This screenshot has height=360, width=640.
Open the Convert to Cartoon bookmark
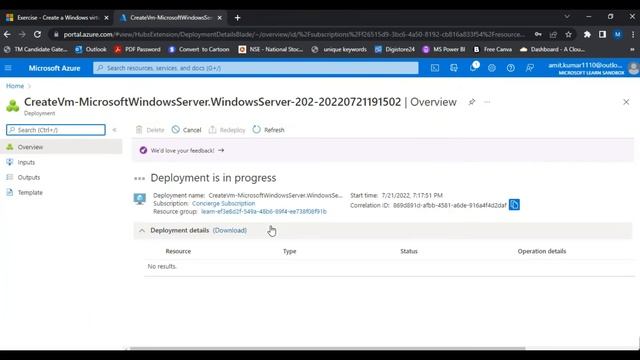[x=199, y=49]
